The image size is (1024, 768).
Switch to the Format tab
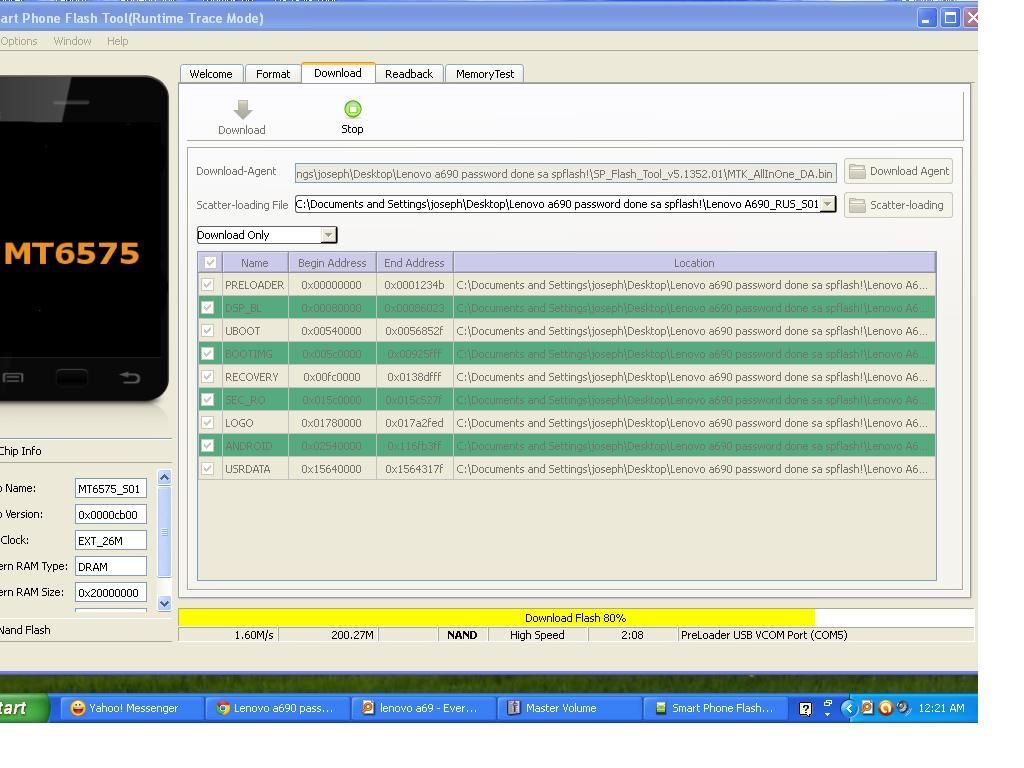coord(272,74)
